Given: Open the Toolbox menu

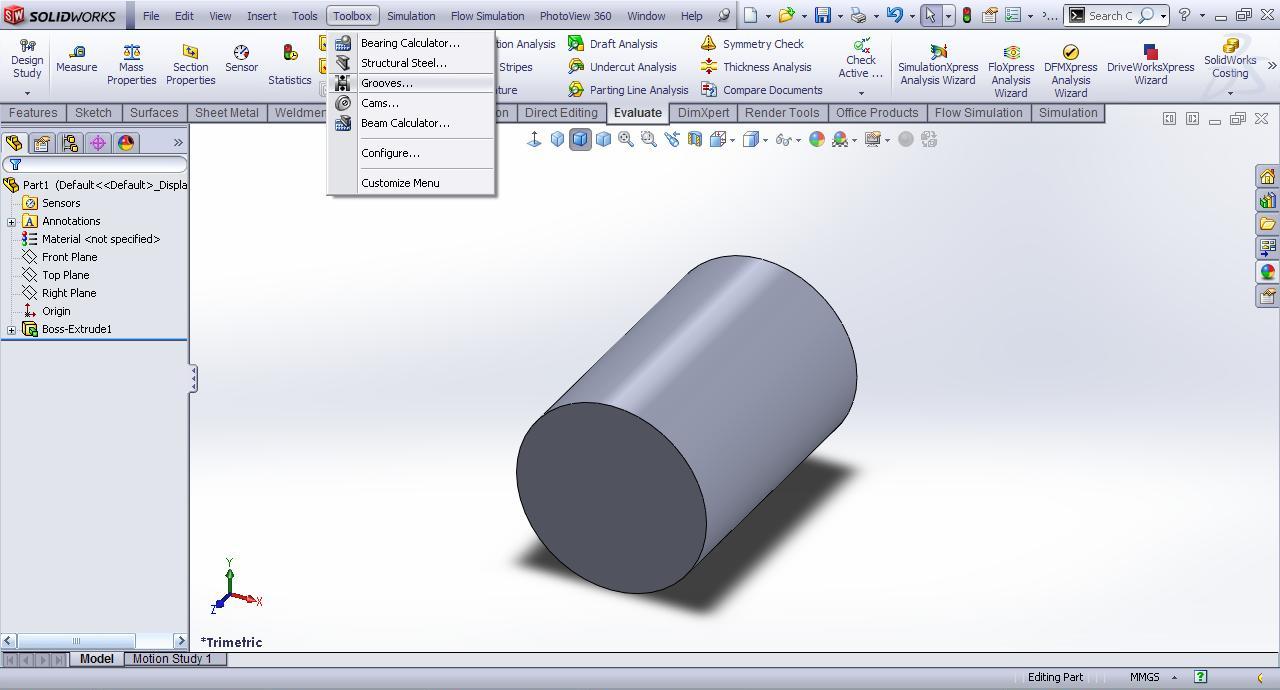Looking at the screenshot, I should click(x=352, y=15).
